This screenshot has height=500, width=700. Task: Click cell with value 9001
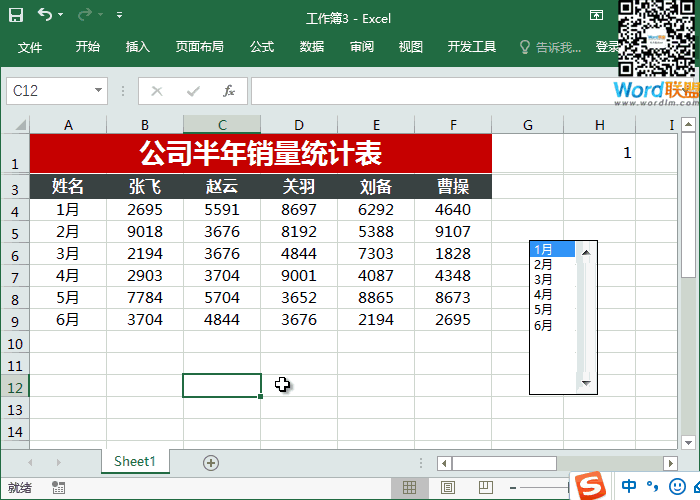[x=299, y=276]
